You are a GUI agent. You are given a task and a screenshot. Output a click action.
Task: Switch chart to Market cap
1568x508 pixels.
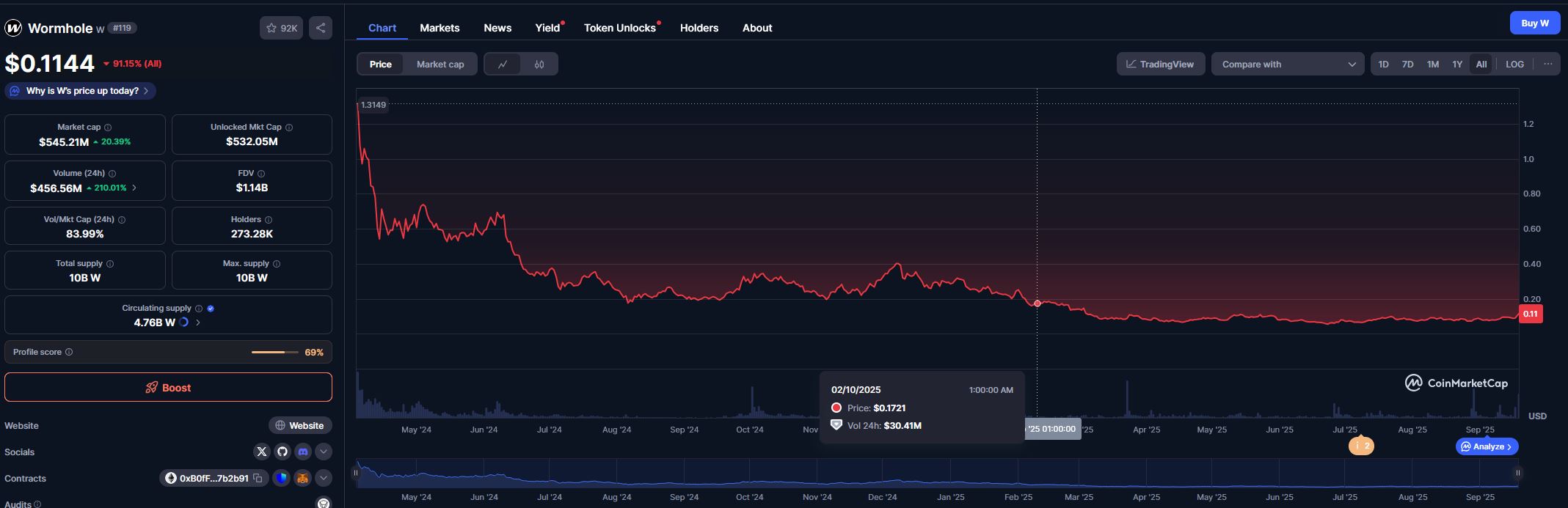tap(440, 64)
